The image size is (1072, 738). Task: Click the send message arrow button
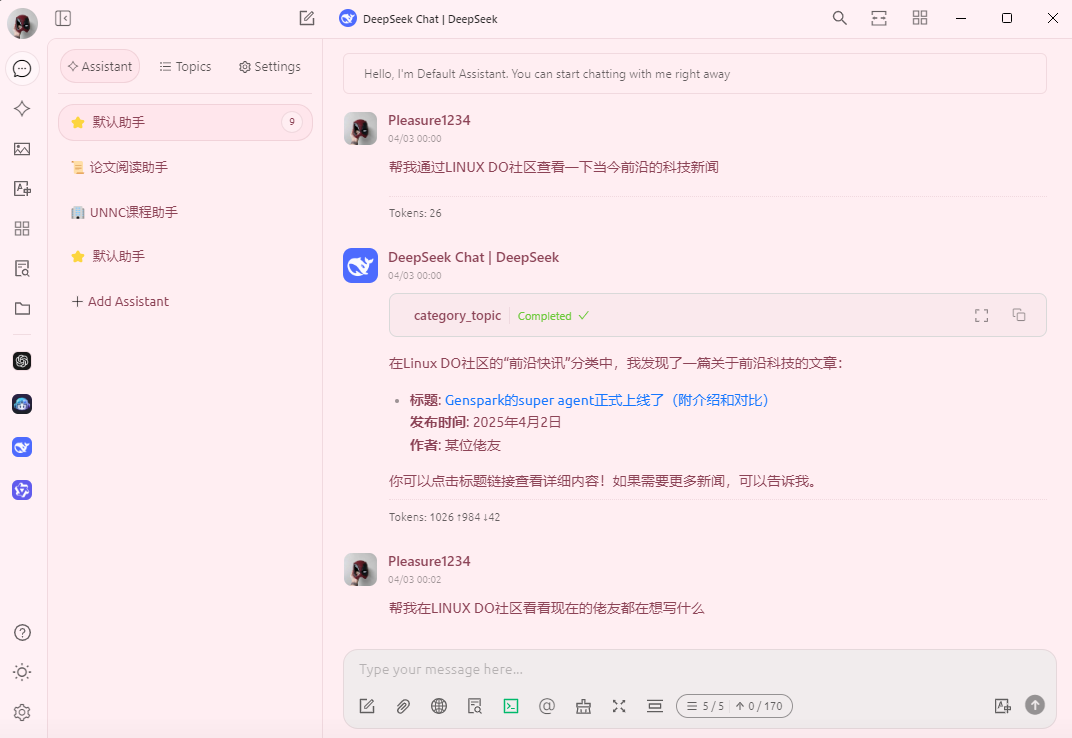coord(1035,705)
